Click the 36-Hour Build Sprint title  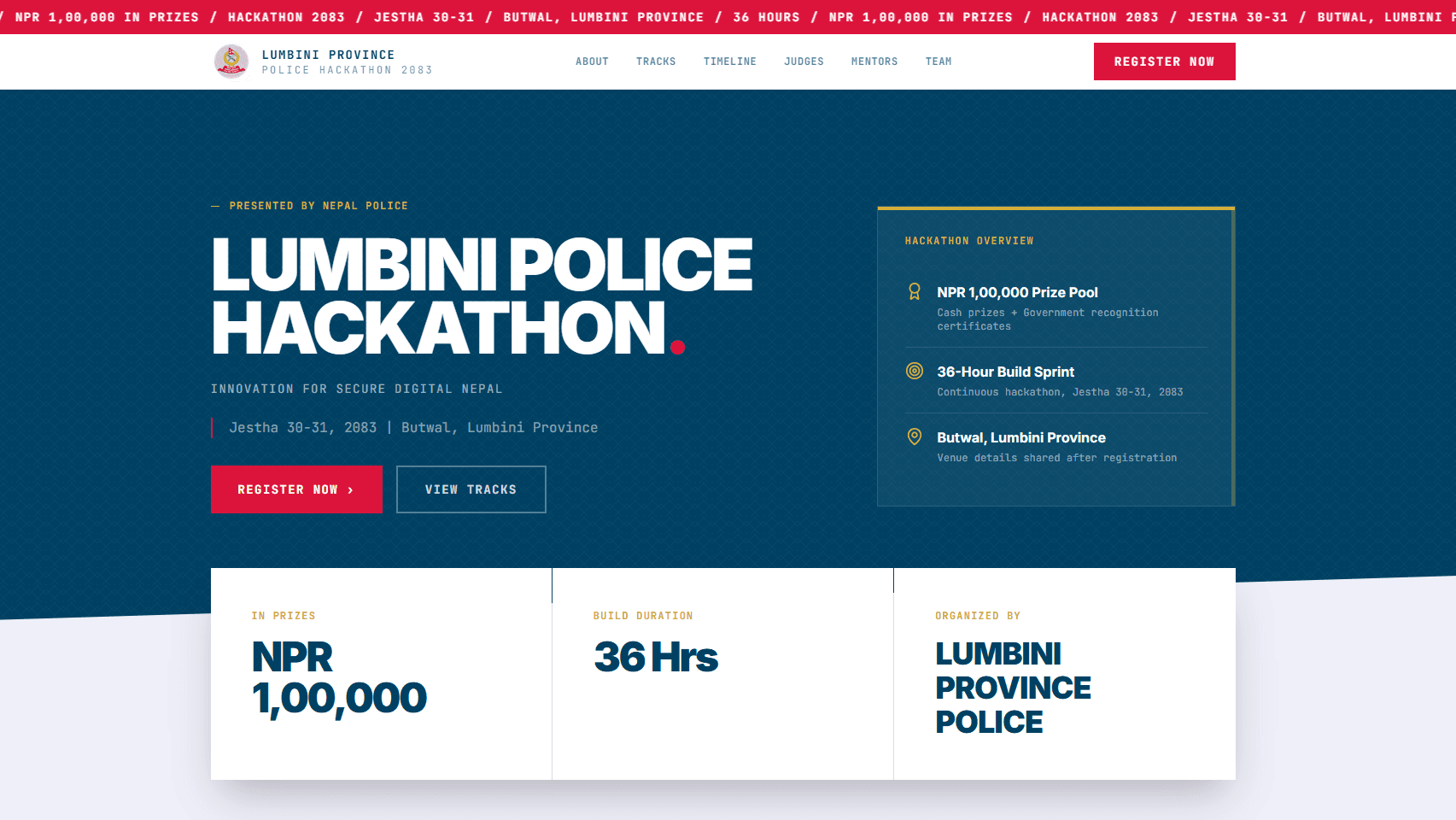[x=1005, y=372]
